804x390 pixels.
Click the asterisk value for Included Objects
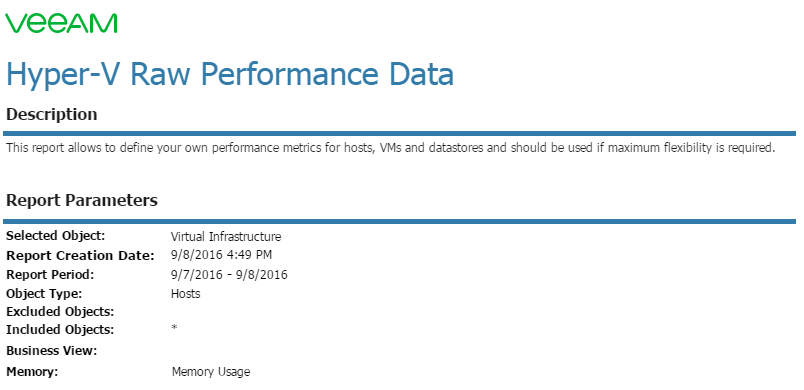pos(174,327)
